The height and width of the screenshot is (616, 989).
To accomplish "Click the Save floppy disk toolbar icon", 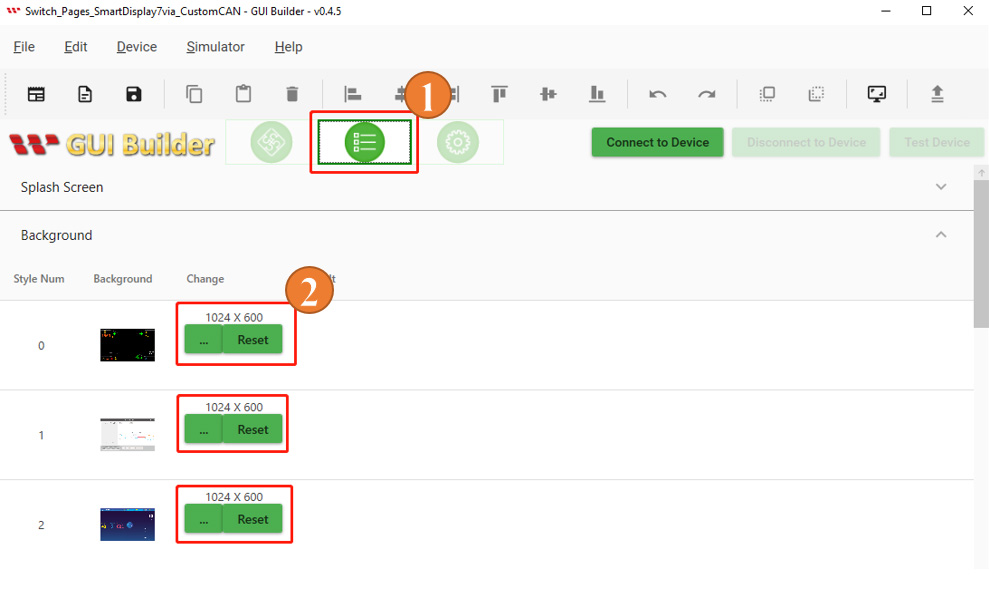I will pyautogui.click(x=134, y=95).
